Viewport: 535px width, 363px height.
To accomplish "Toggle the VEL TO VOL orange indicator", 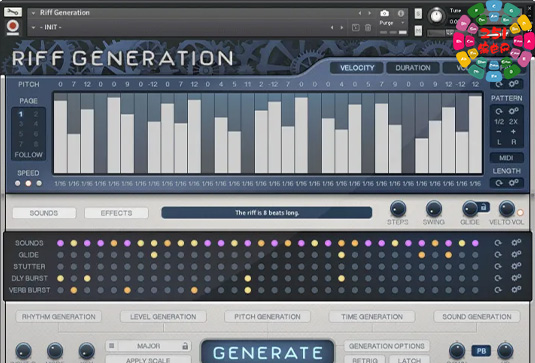I will tap(520, 213).
